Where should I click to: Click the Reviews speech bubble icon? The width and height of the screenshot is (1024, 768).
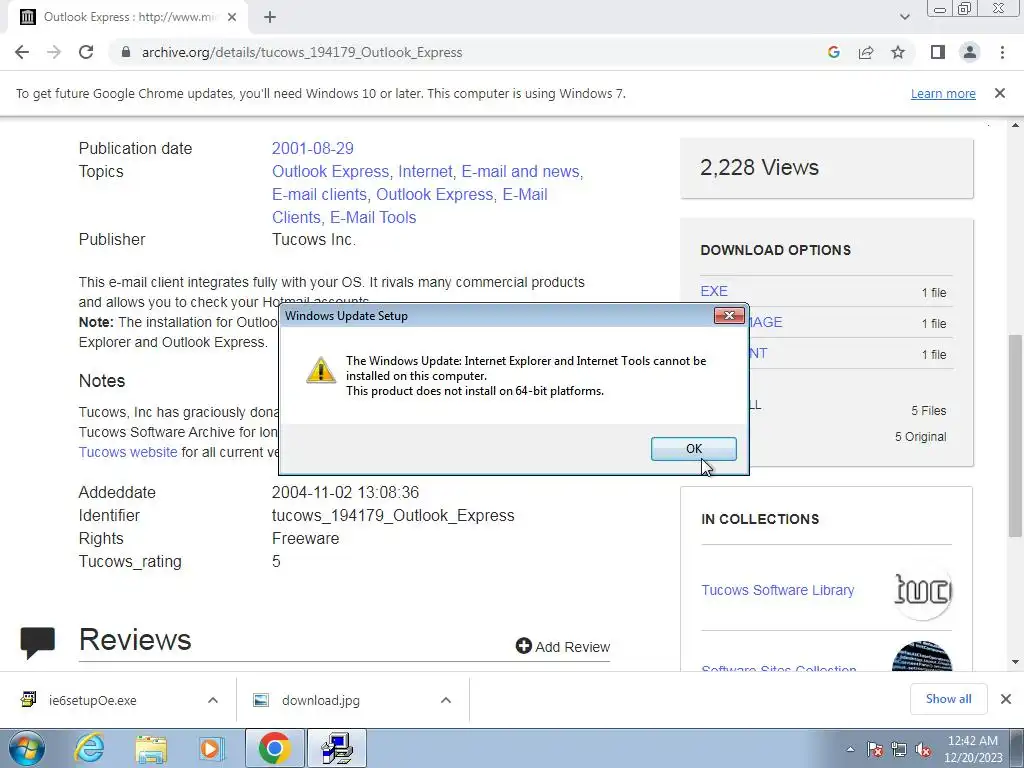pos(38,642)
